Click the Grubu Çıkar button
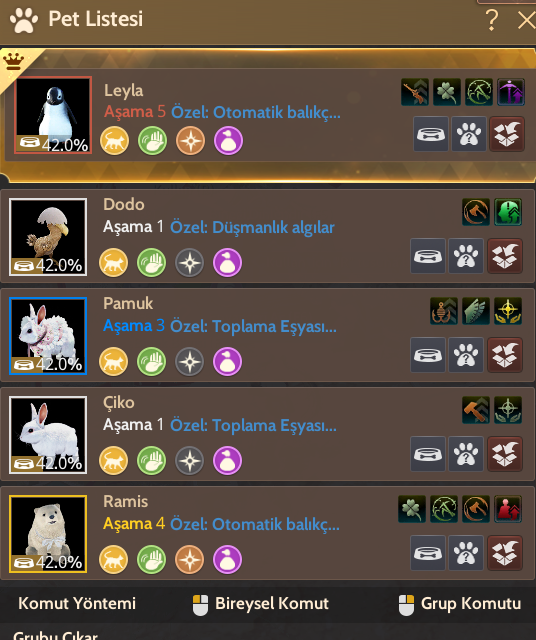 point(55,635)
